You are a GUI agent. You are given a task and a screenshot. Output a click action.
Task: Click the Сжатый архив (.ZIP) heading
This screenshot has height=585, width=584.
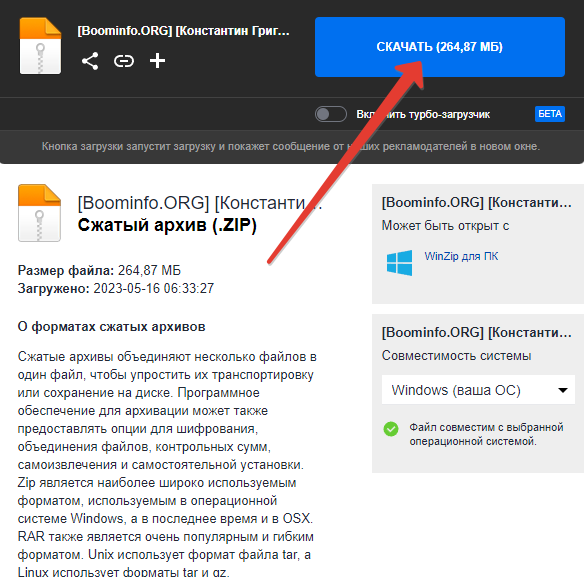point(167,225)
